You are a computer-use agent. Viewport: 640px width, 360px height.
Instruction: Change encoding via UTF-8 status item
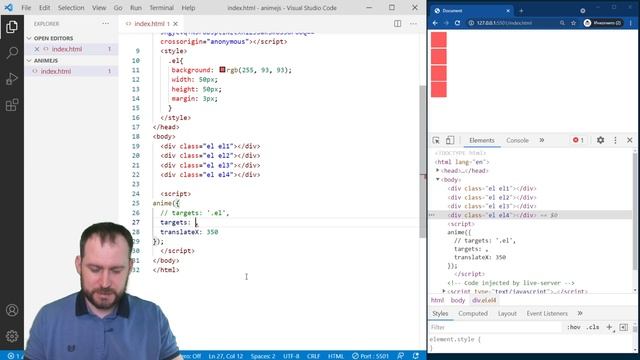click(x=291, y=356)
